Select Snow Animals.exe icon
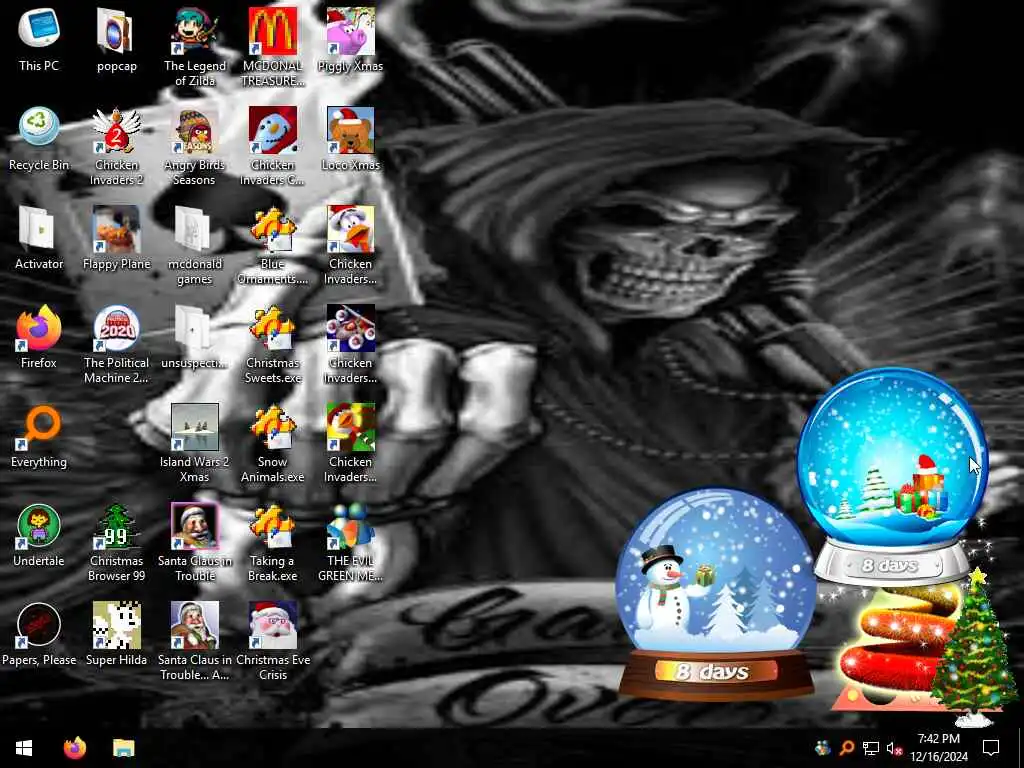Viewport: 1024px width, 768px height. tap(272, 444)
